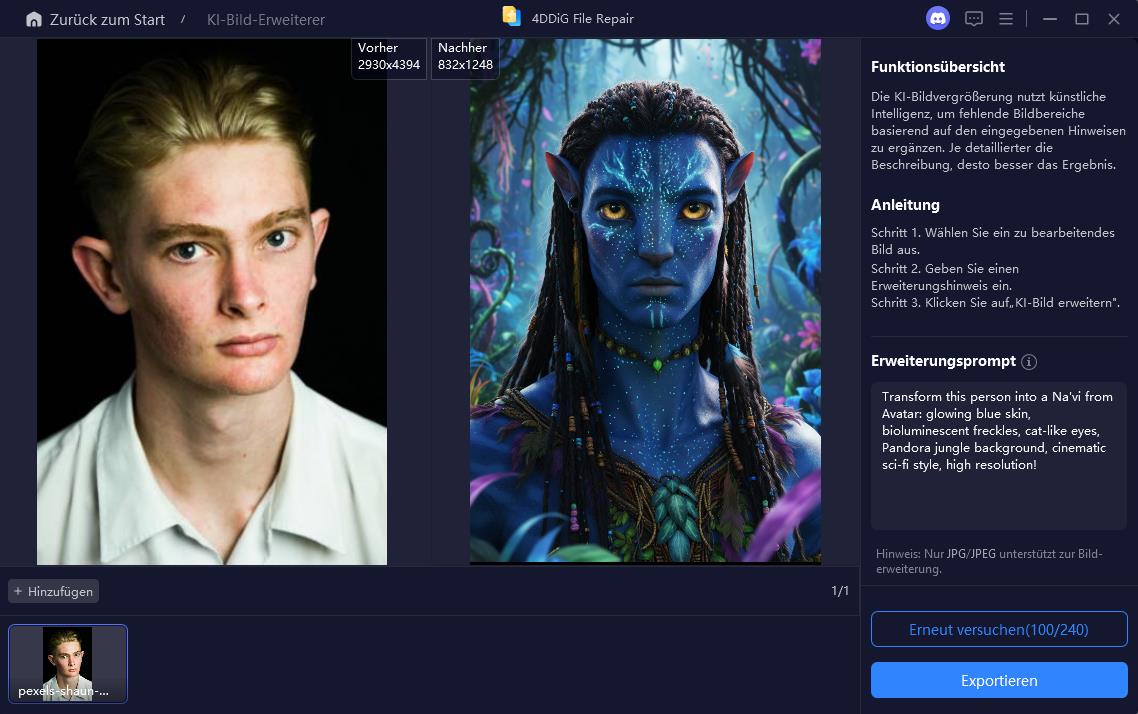1138x714 pixels.
Task: Click the Nachher 832x1248 label
Action: click(x=465, y=56)
